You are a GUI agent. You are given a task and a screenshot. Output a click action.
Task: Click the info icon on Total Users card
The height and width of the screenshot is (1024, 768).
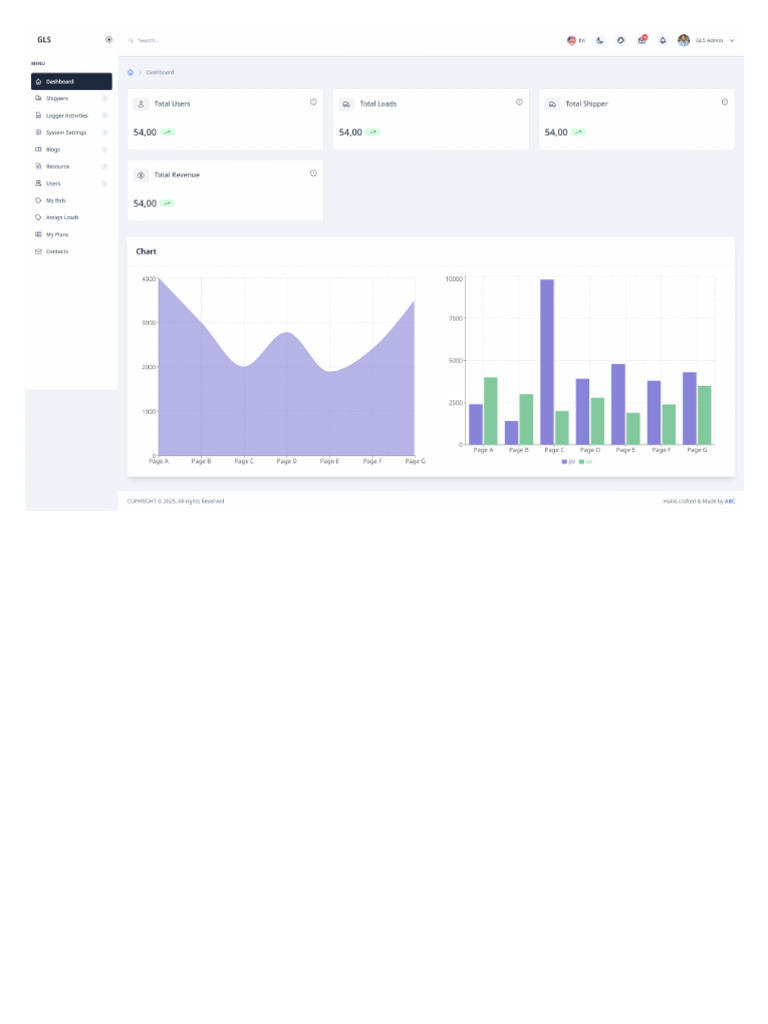[x=313, y=102]
